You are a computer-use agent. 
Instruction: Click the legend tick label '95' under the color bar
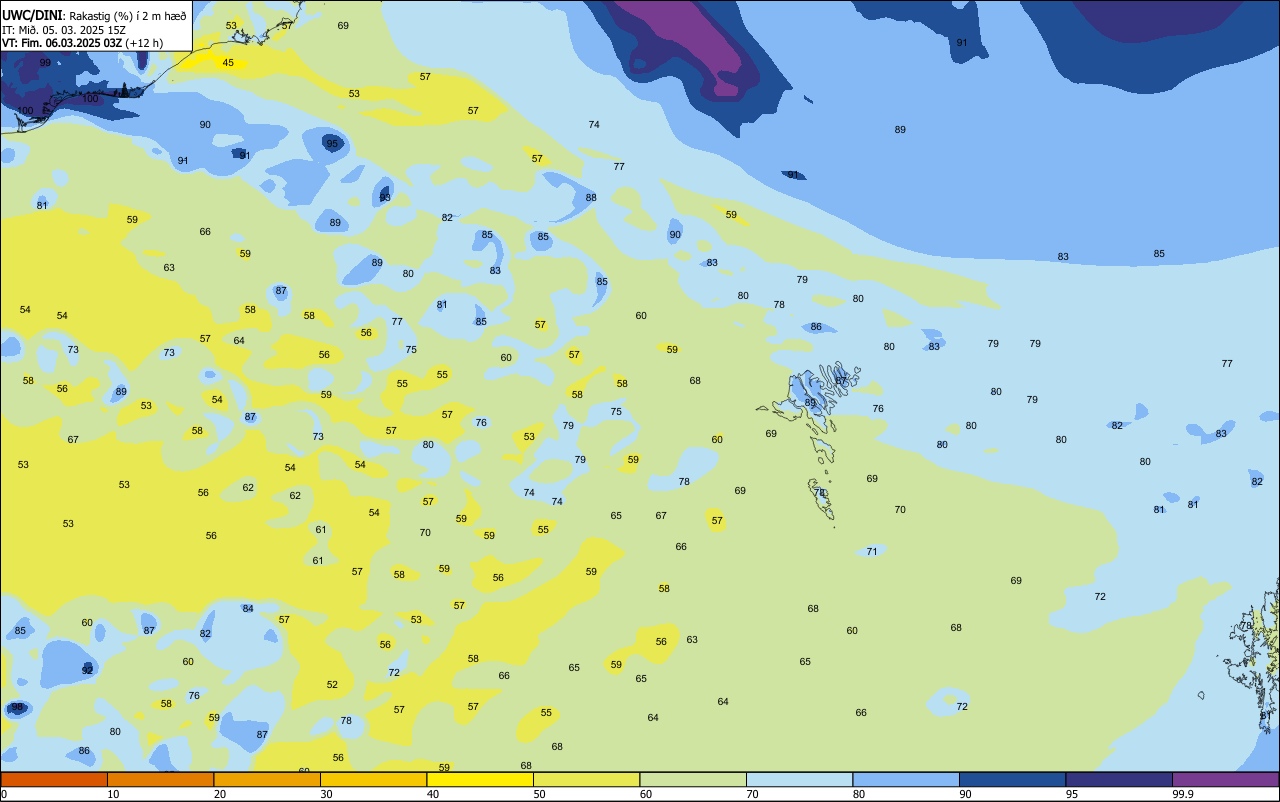coord(1072,794)
